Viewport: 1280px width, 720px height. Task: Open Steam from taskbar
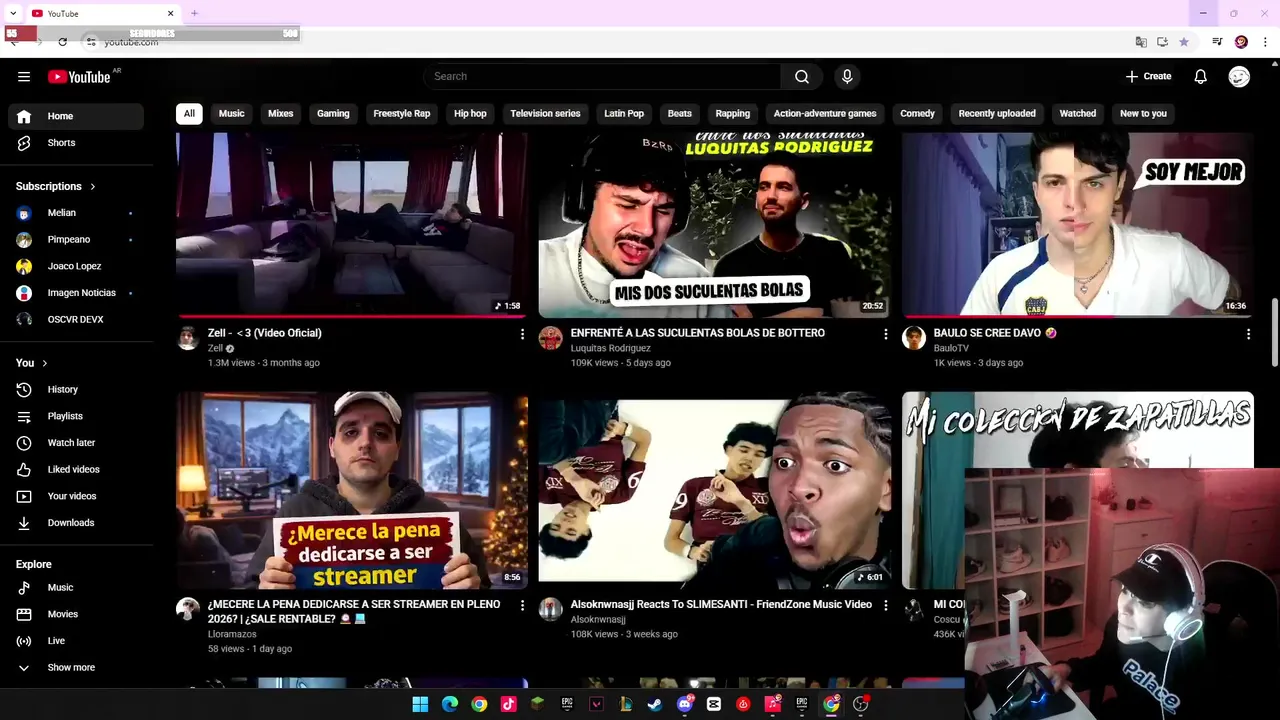coord(655,704)
